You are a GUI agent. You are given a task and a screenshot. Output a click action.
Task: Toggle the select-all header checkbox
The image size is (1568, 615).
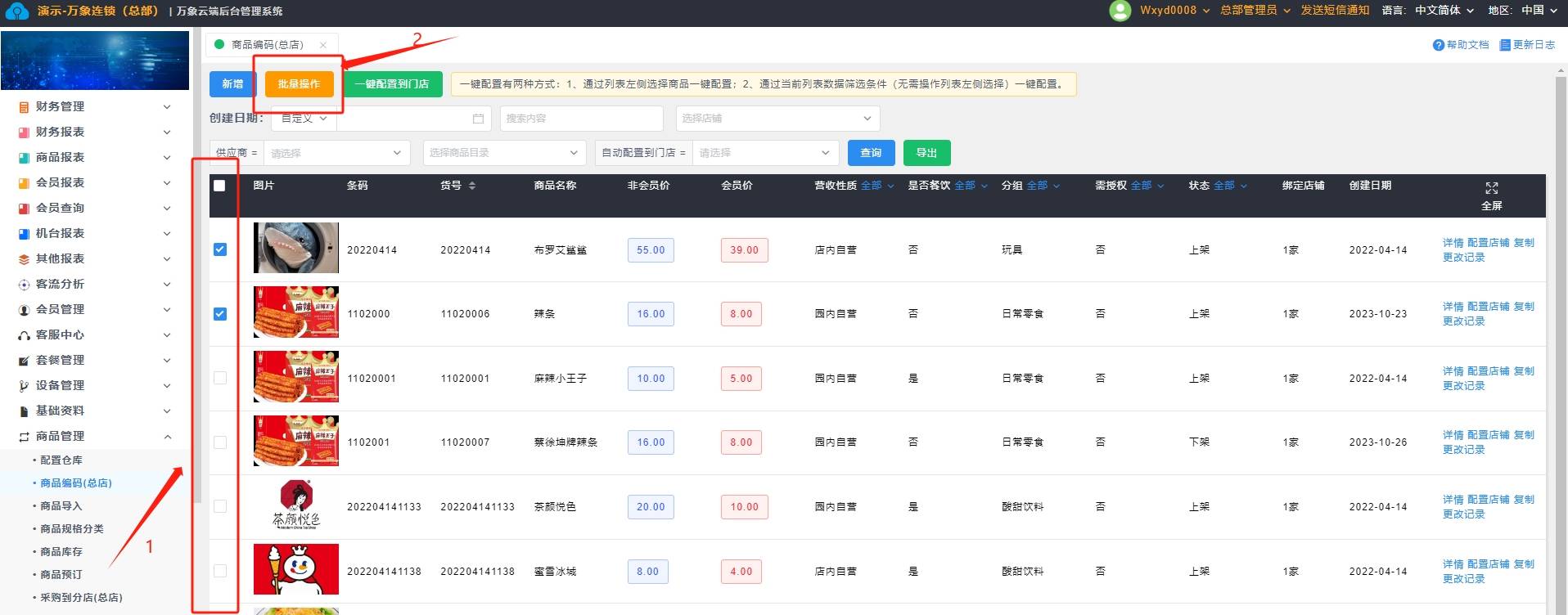pos(219,186)
